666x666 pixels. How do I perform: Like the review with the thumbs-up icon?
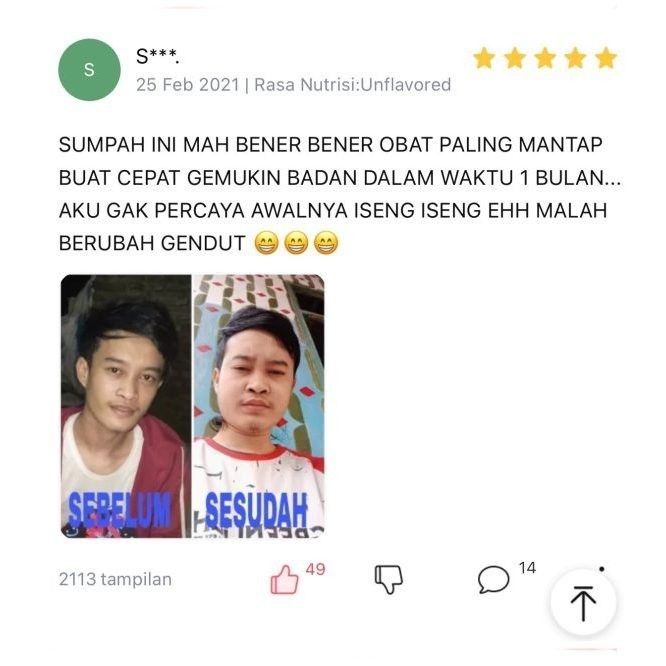coord(284,579)
